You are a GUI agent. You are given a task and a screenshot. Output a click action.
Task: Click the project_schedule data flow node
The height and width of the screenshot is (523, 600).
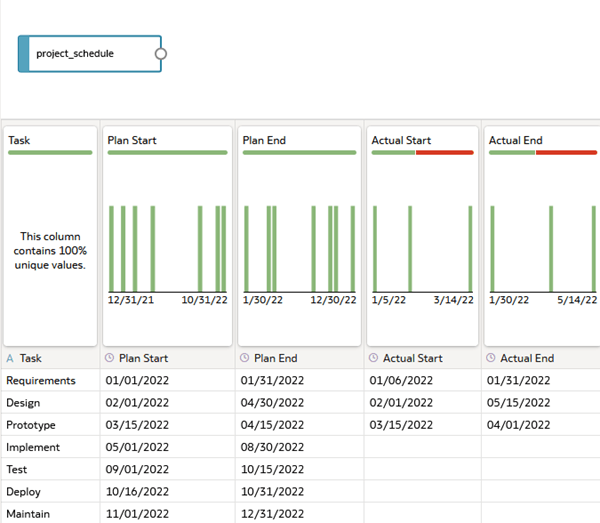pos(88,54)
